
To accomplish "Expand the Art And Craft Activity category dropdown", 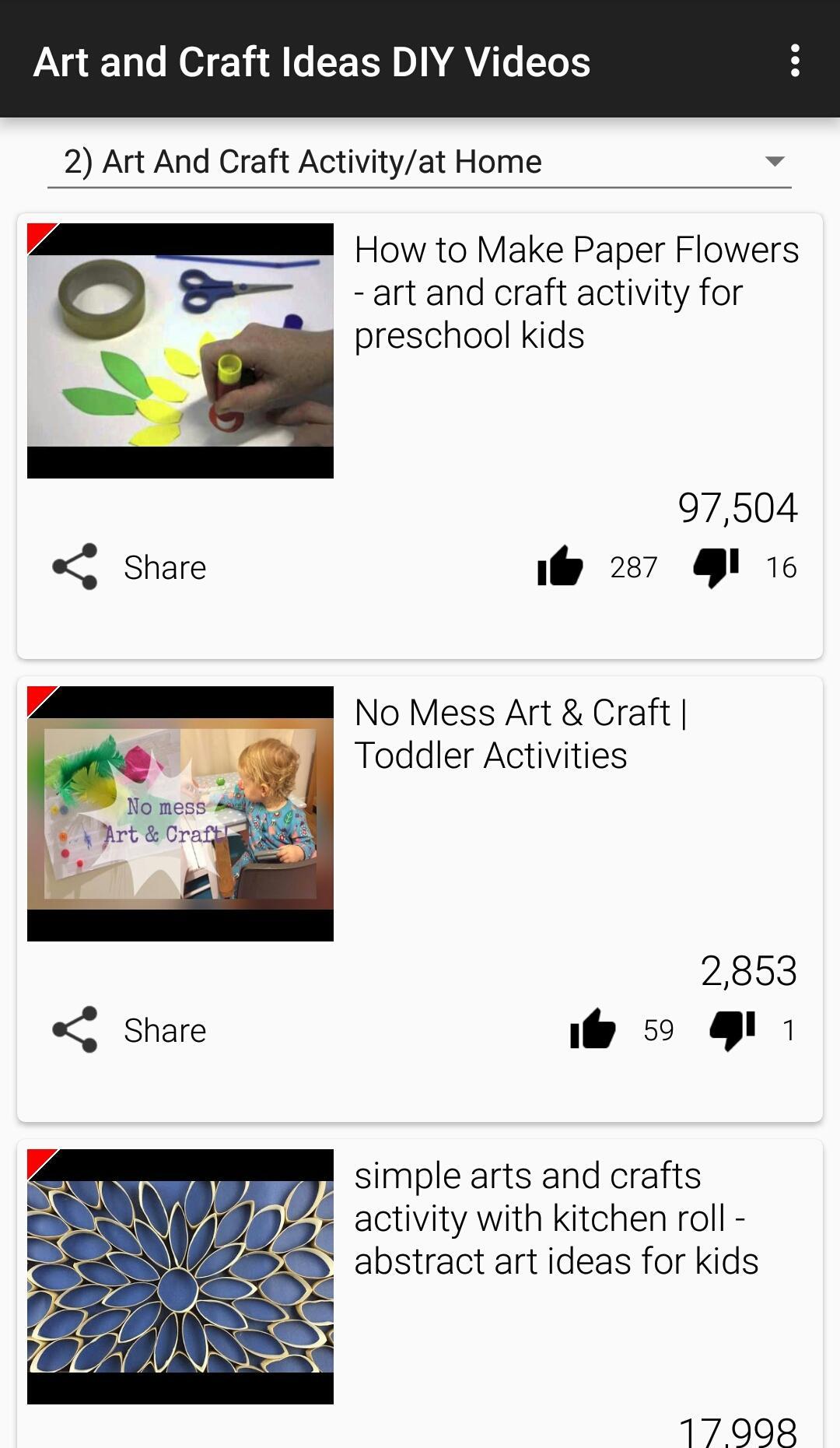I will point(419,162).
